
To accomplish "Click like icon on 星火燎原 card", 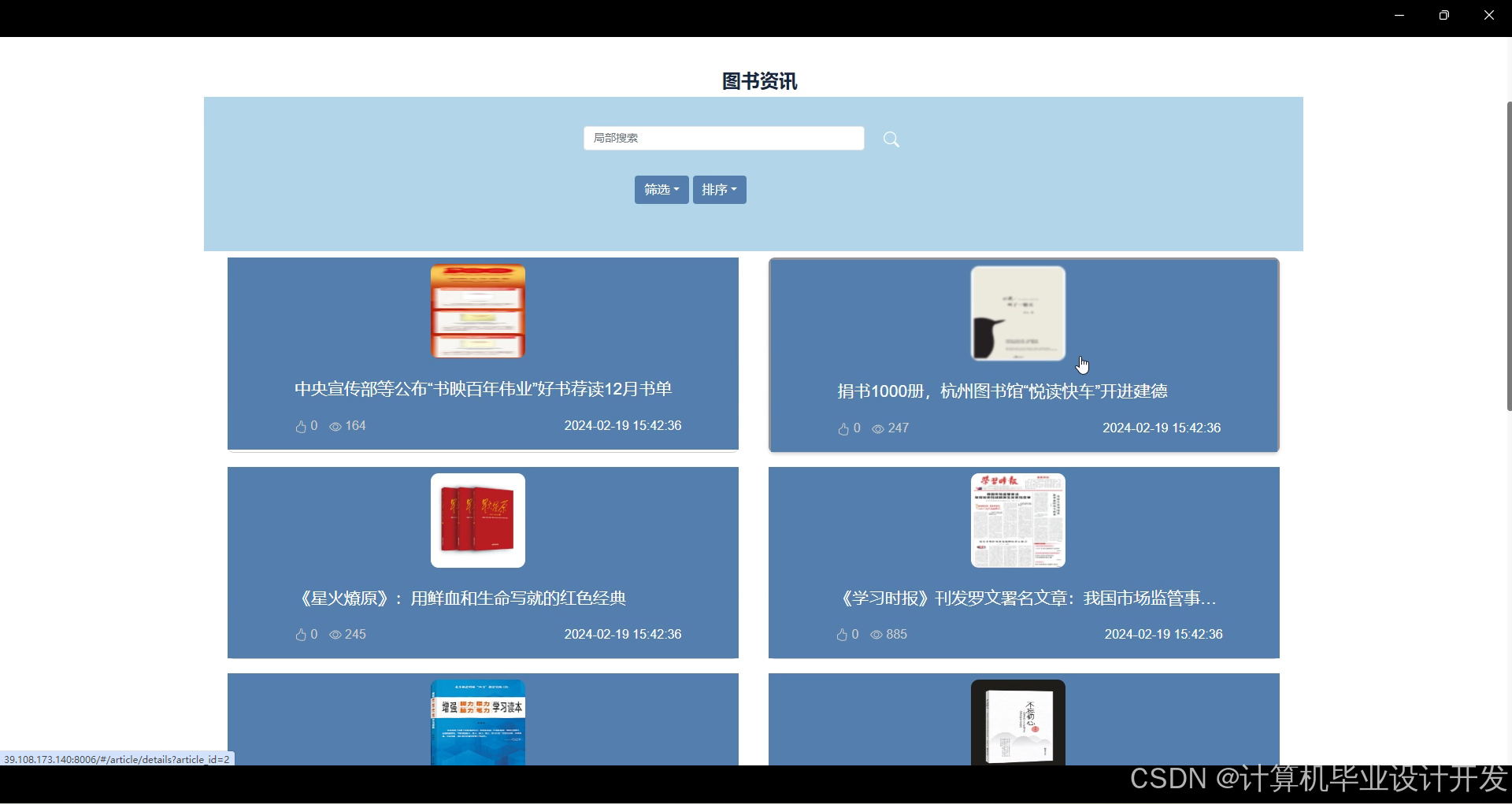I will pos(301,635).
